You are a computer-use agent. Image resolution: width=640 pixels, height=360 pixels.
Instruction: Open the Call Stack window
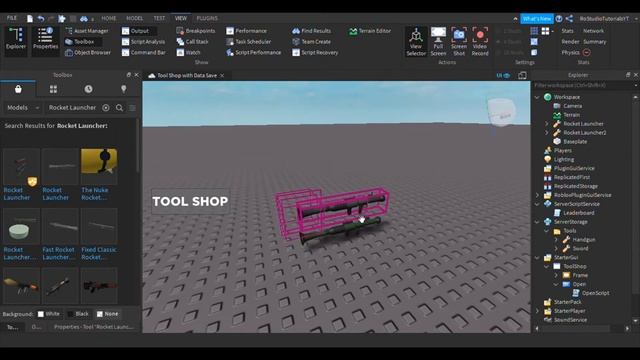193,42
